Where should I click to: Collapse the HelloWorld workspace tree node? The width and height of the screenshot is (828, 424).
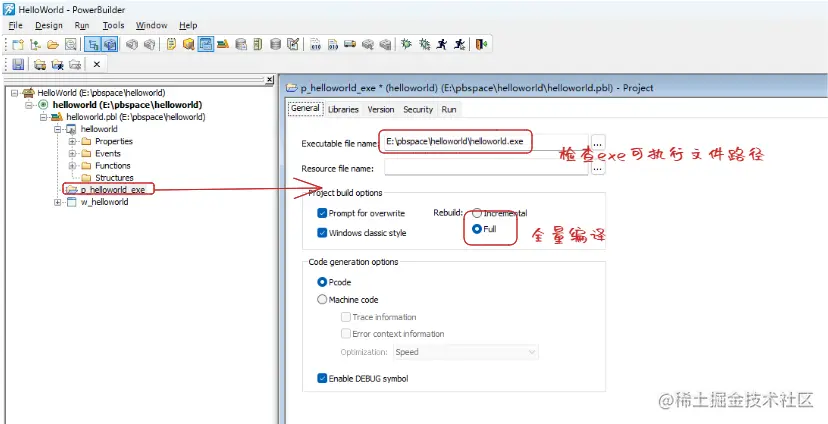(x=14, y=92)
